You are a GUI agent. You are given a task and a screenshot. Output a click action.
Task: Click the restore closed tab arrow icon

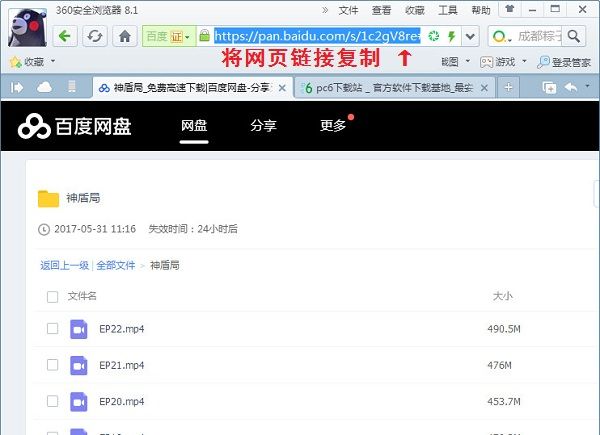click(571, 88)
